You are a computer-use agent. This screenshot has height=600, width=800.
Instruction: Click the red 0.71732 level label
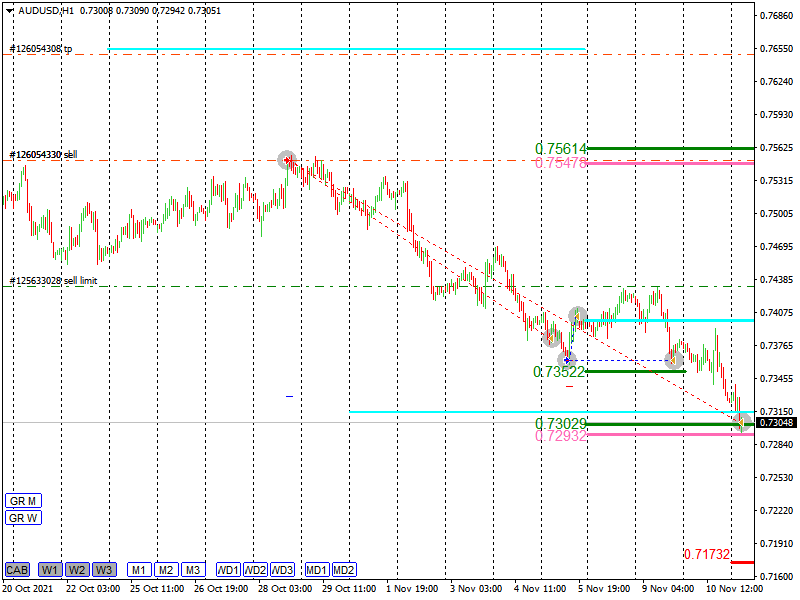pyautogui.click(x=707, y=554)
